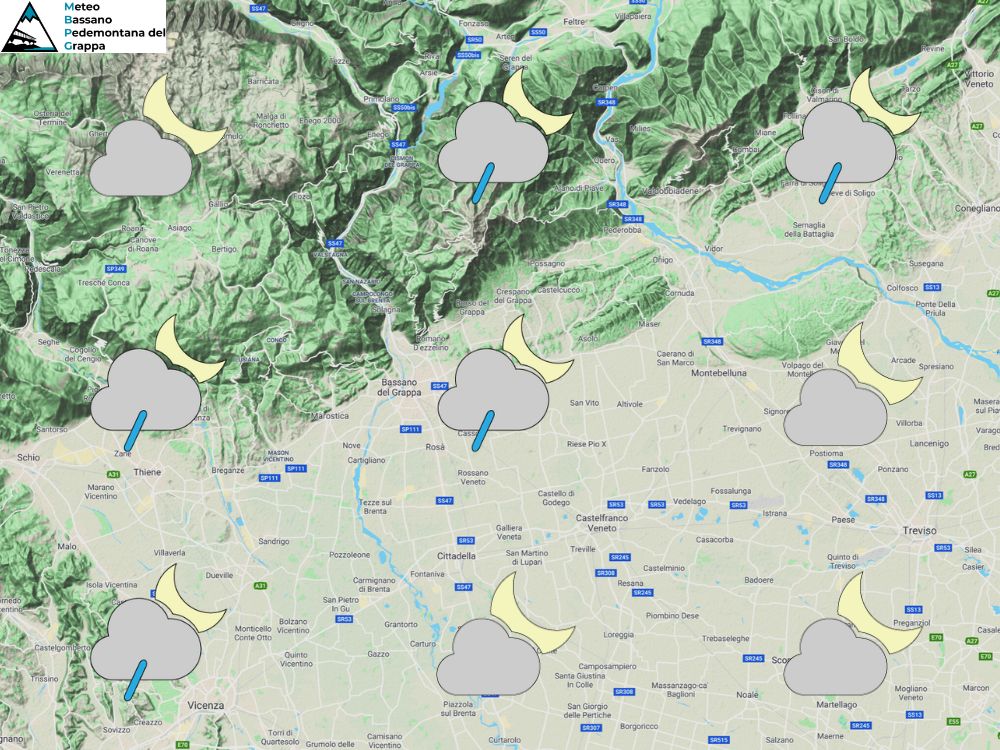This screenshot has width=1000, height=750.
Task: Click the rain cloud icon over Cassola and Rosà
Action: point(504,383)
